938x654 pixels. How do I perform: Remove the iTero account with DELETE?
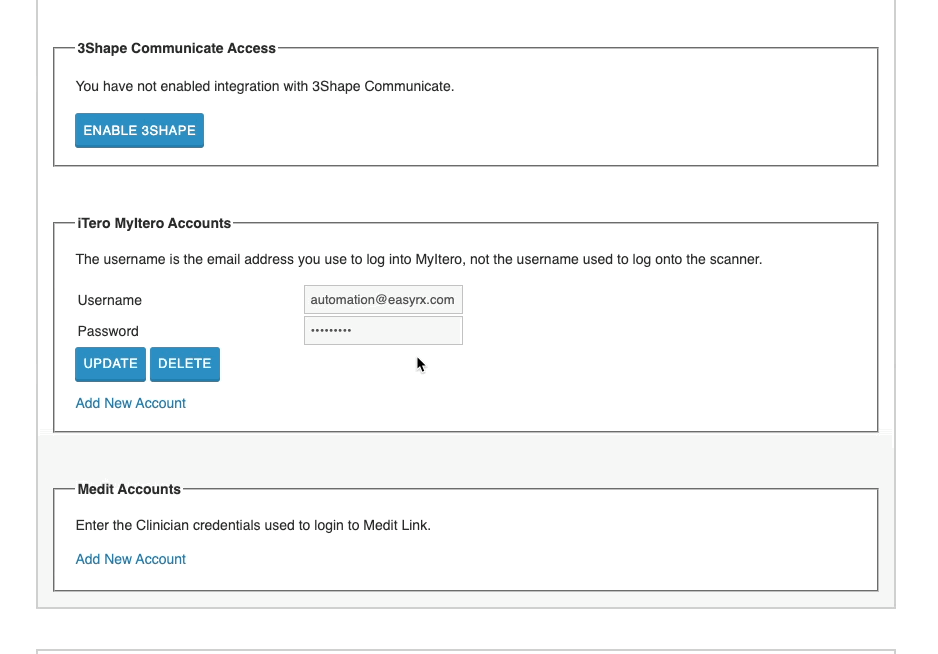click(x=185, y=364)
